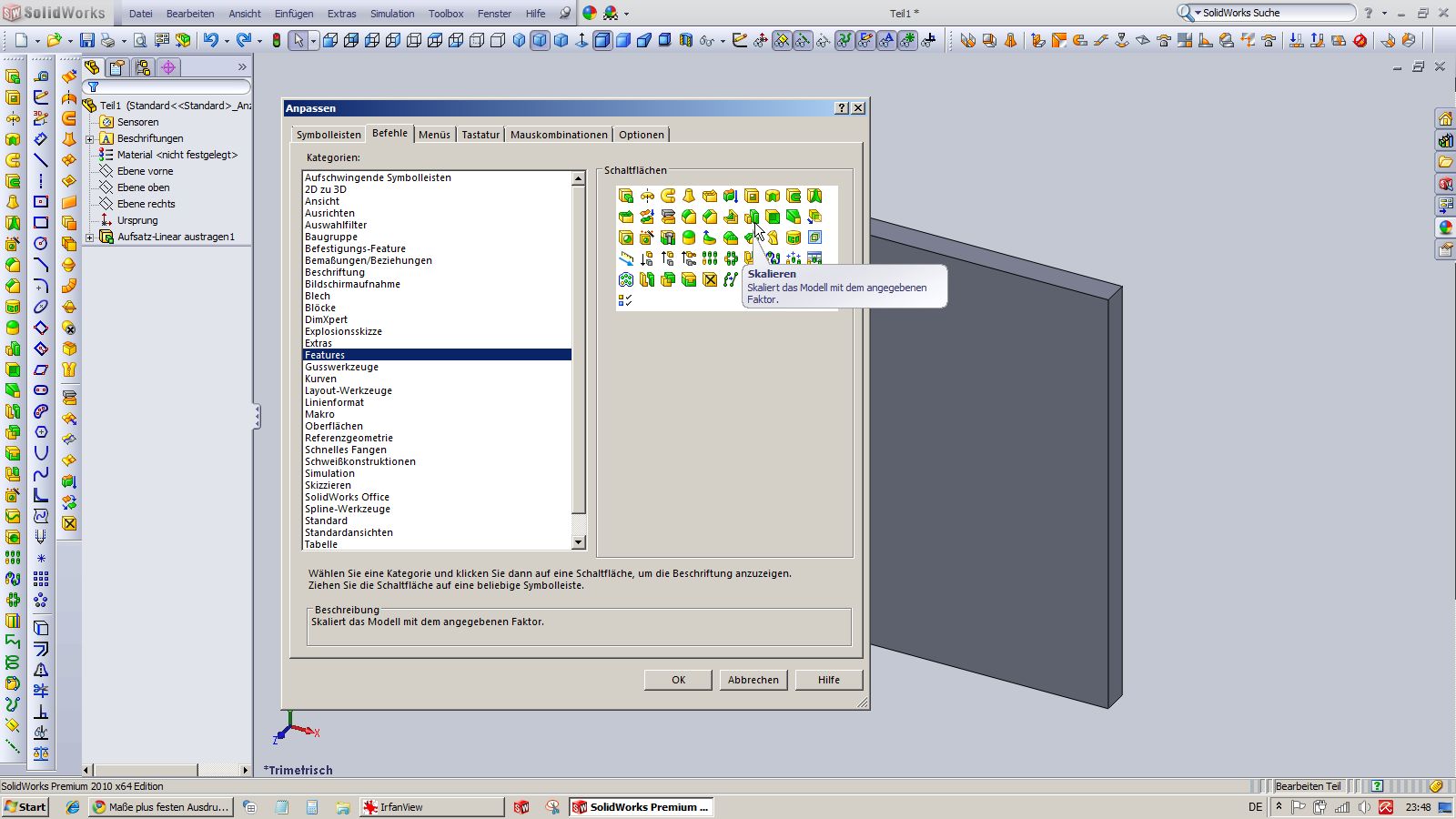Open the PropertyManager tab icon
This screenshot has height=819, width=1456.
click(x=117, y=67)
